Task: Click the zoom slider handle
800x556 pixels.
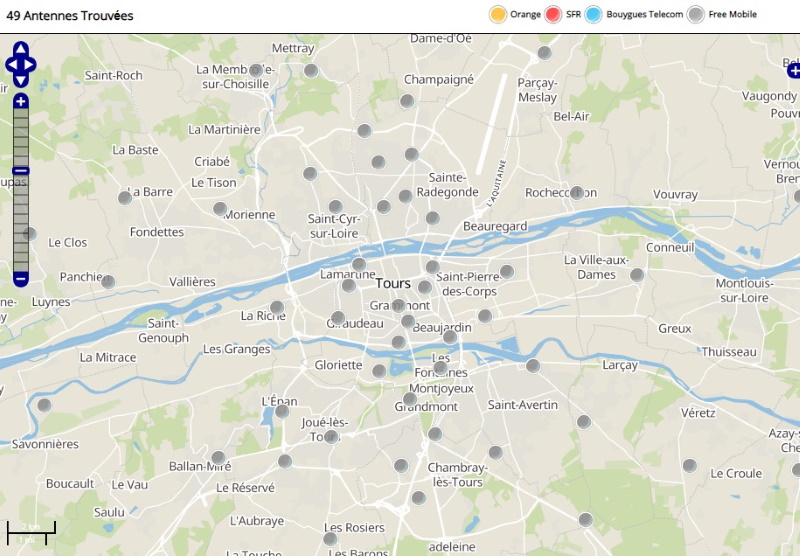Action: 21,171
